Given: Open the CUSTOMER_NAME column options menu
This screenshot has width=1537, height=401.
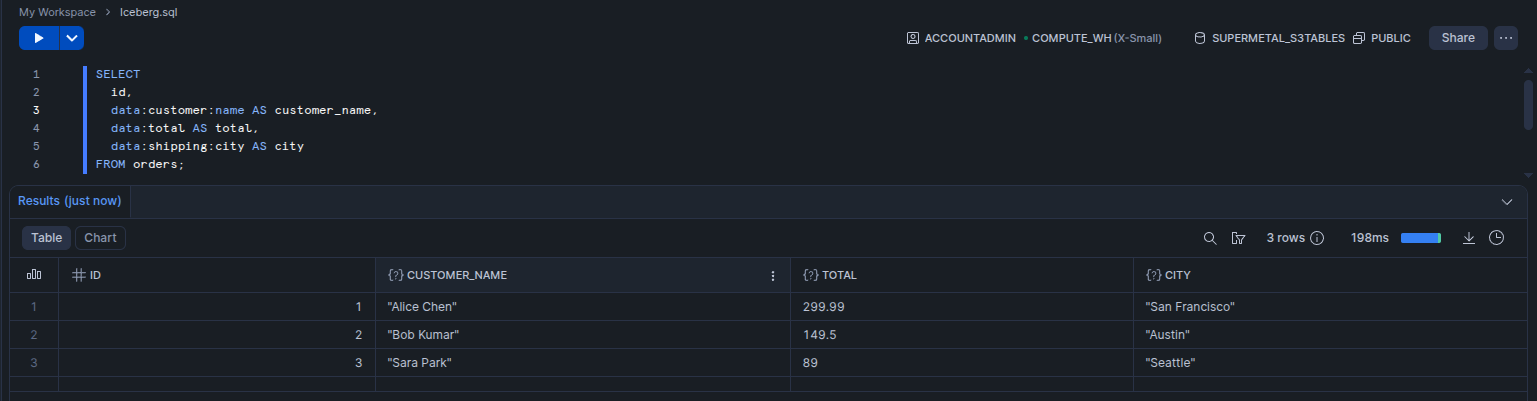Looking at the screenshot, I should (x=772, y=276).
